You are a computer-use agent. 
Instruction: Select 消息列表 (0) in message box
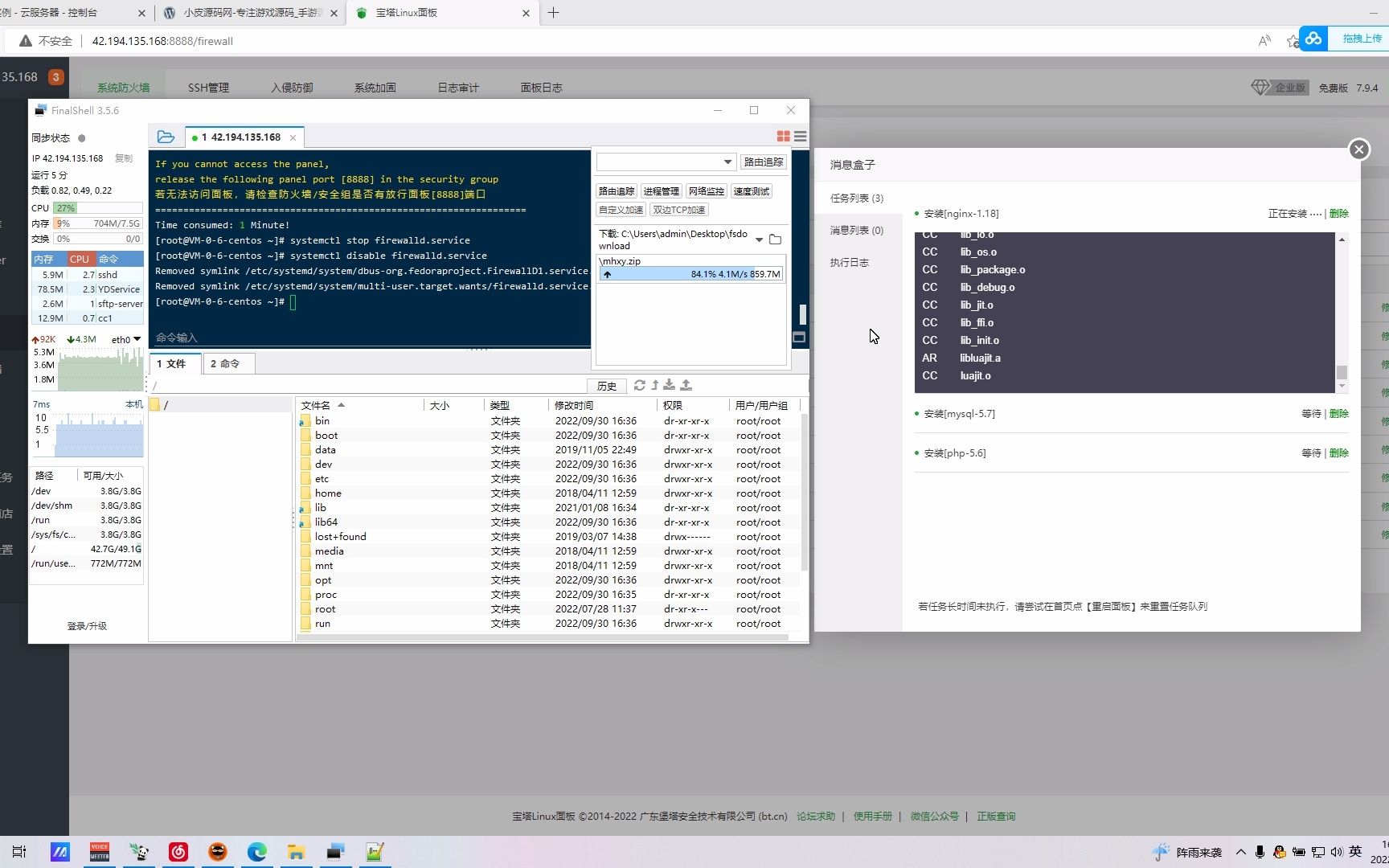(856, 231)
